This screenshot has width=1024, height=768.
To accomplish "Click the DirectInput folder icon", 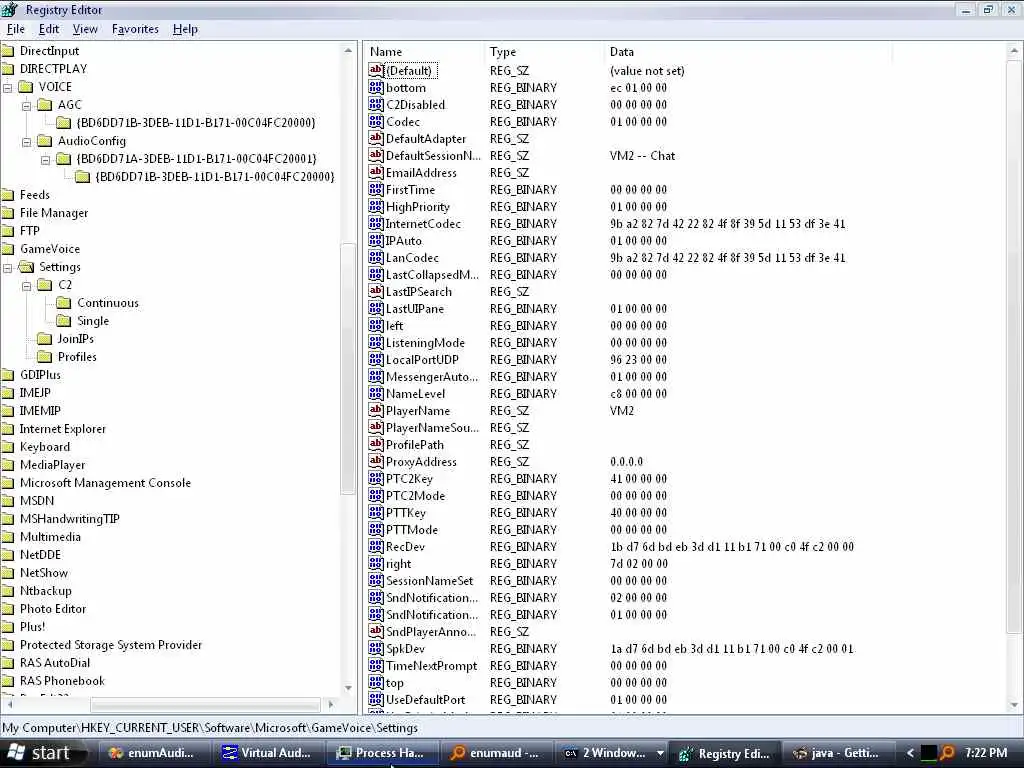I will pos(8,51).
